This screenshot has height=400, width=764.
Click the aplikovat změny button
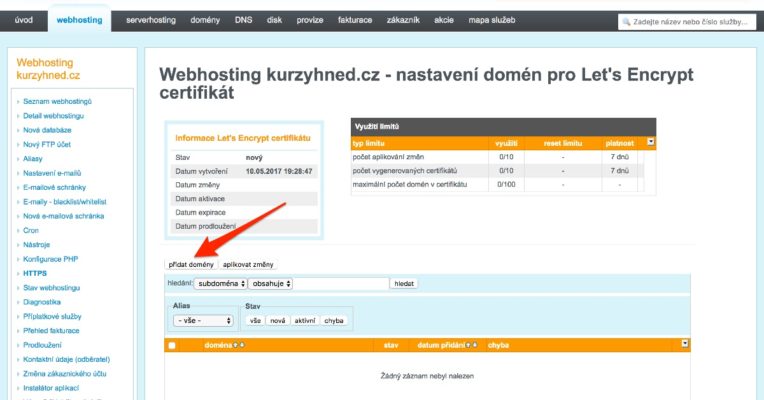[248, 265]
